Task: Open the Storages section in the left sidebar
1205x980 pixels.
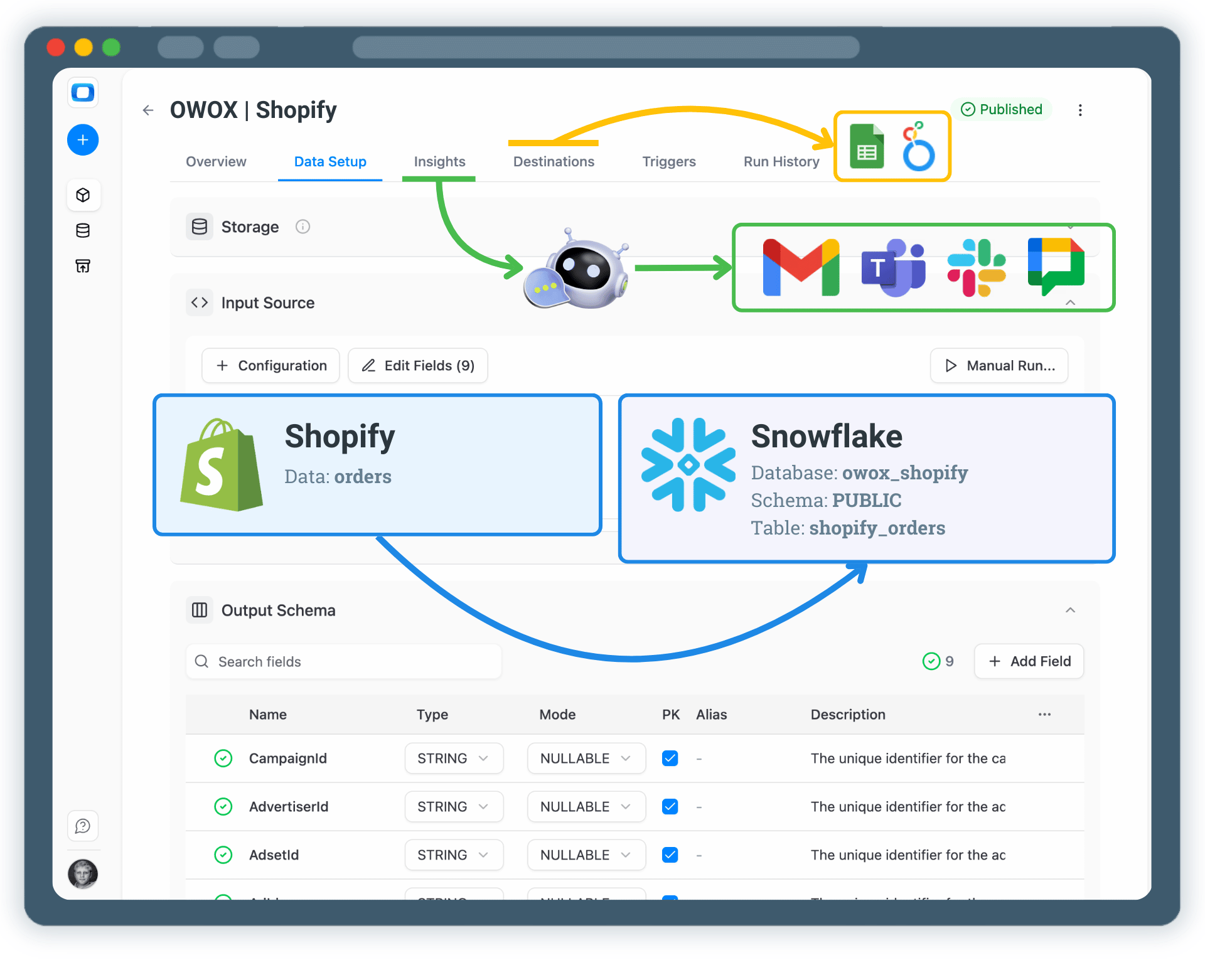Action: 83,230
